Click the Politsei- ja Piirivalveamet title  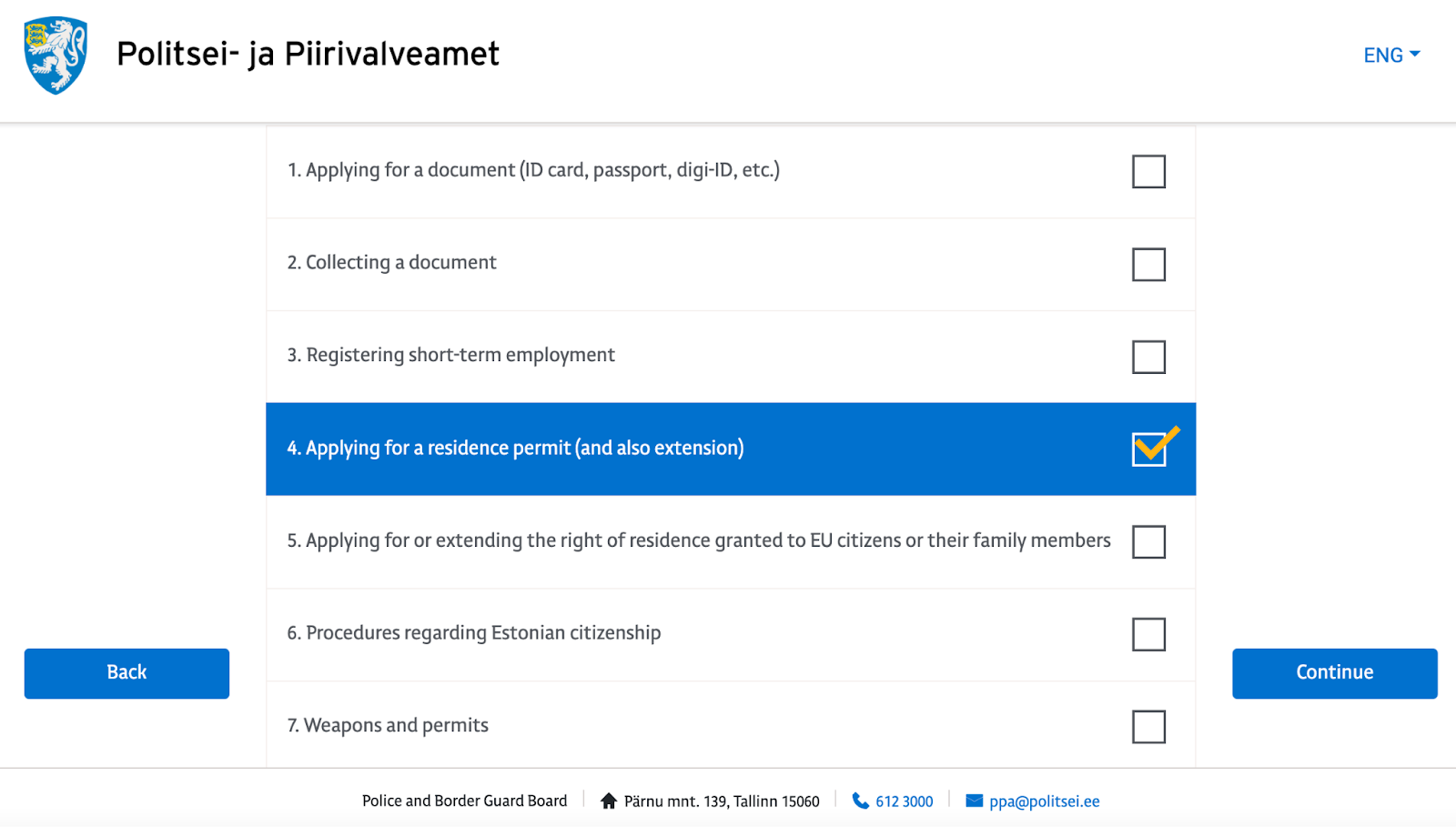tap(308, 55)
